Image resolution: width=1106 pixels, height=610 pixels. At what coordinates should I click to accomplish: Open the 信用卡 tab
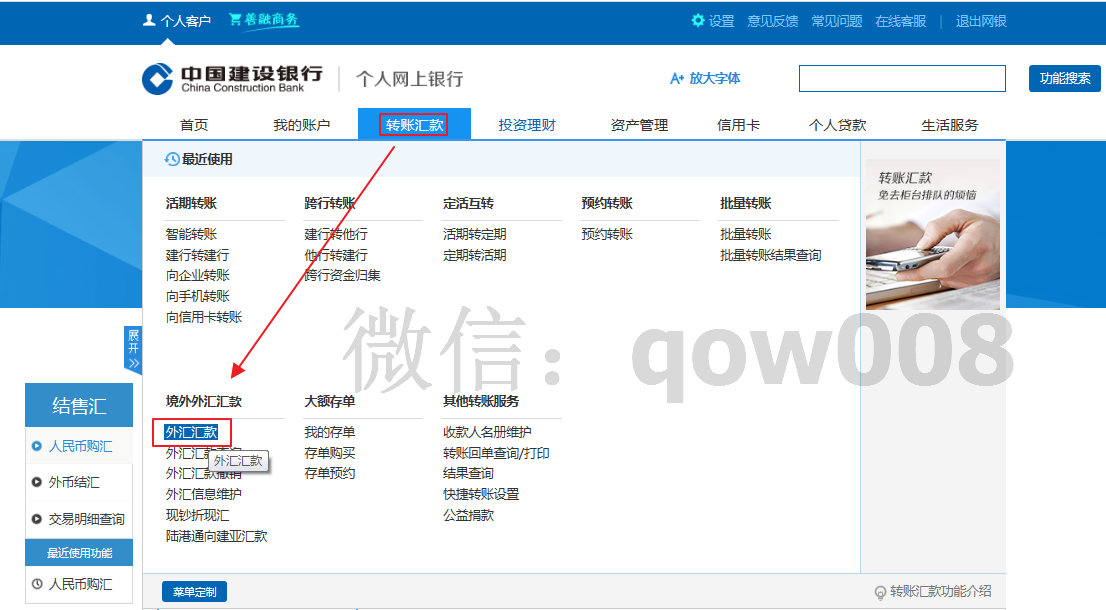coord(738,125)
